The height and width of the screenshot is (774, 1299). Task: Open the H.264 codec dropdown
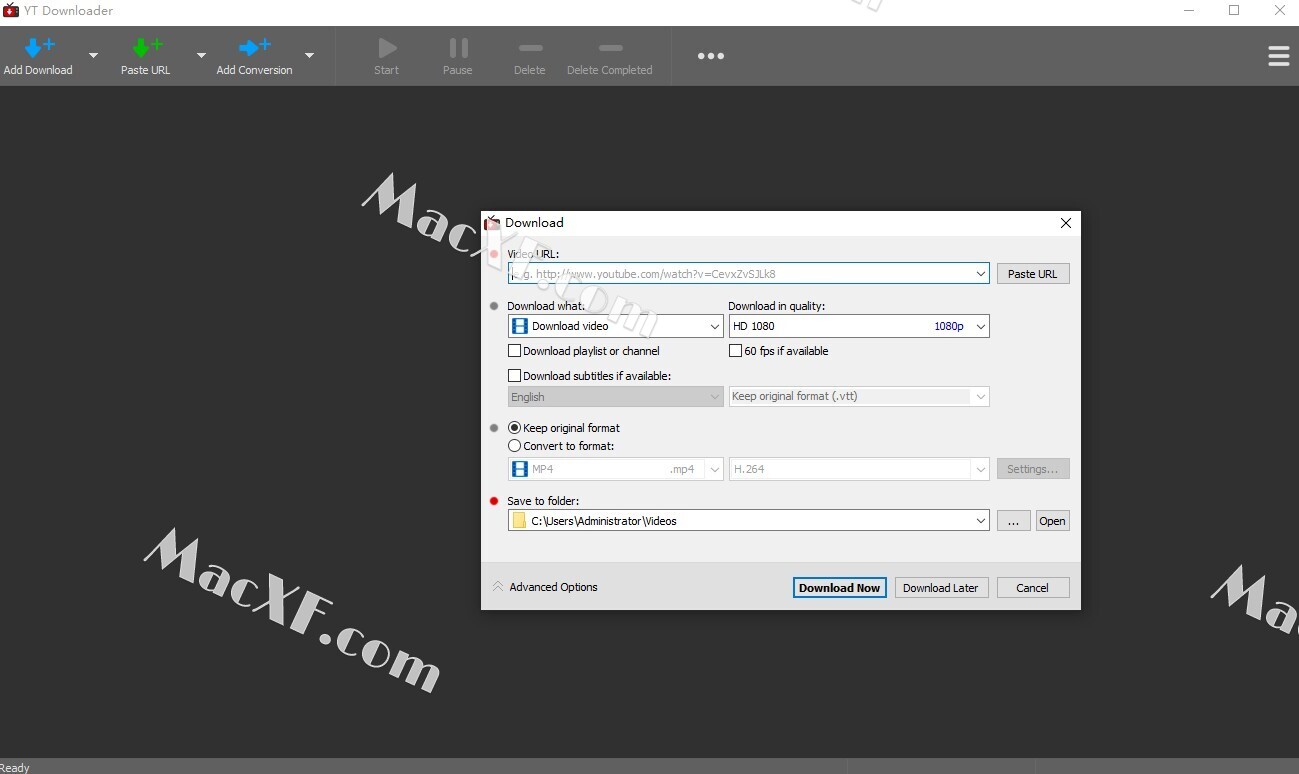pos(859,469)
